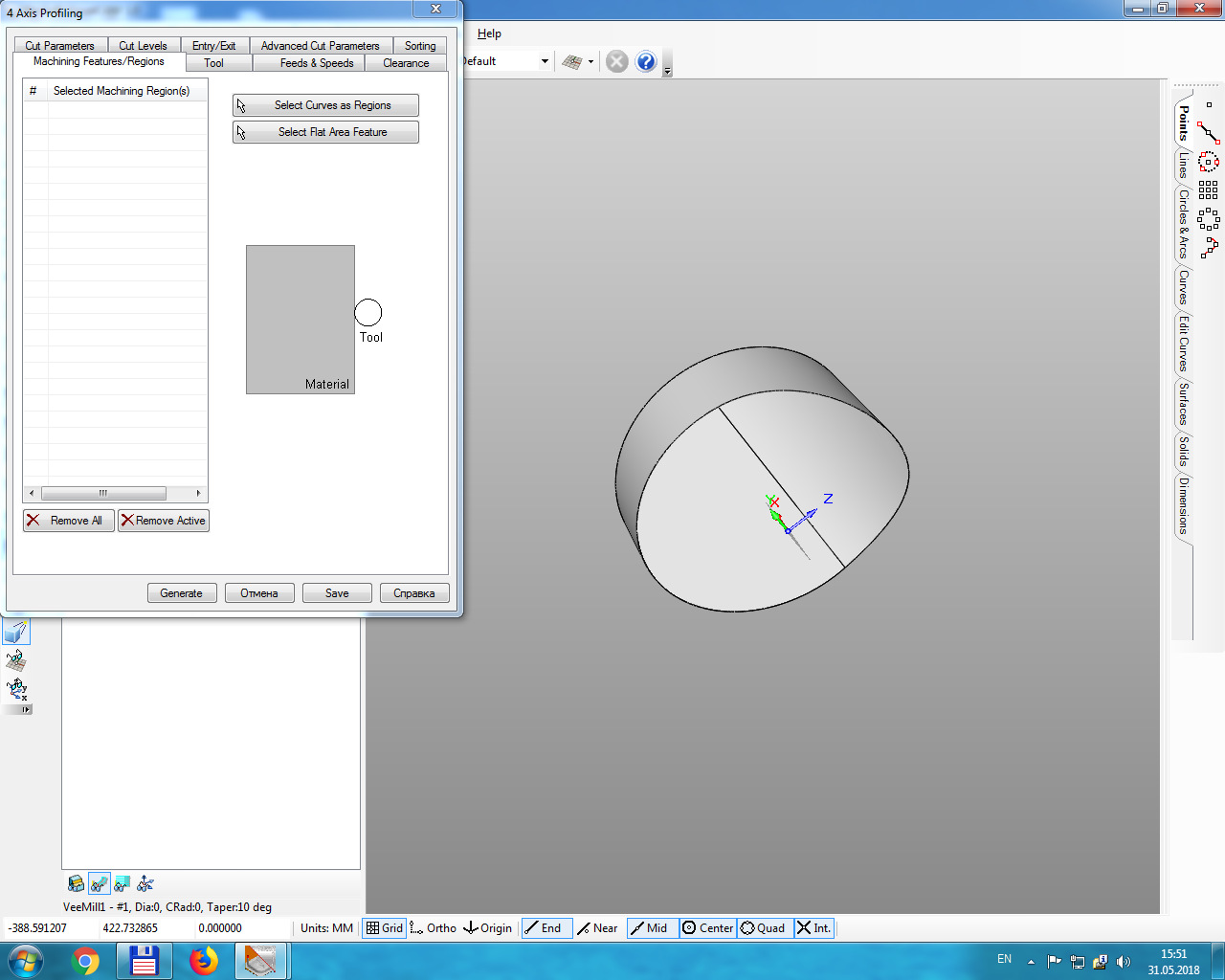Click the EN language indicator
Screen dimensions: 1225x980
(1004, 959)
